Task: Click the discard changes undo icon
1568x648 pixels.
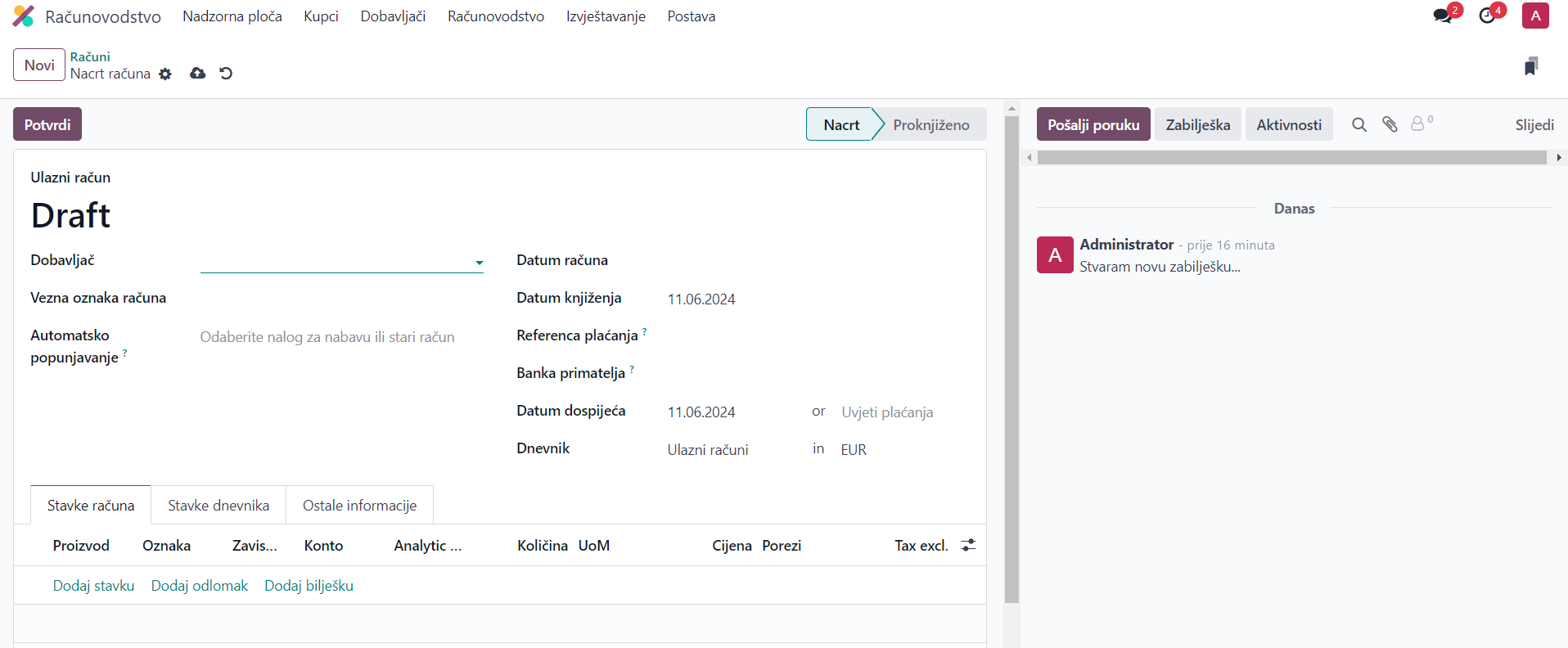Action: pos(226,74)
